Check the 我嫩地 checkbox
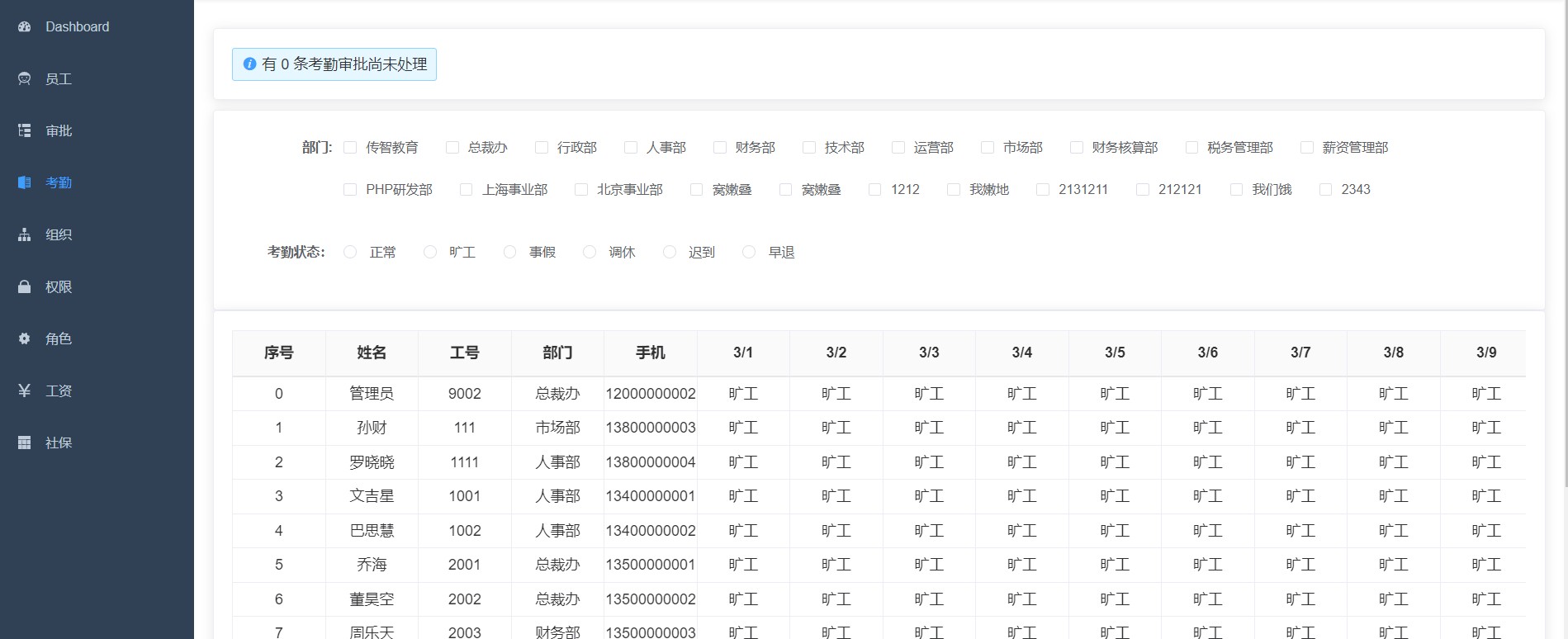 (954, 189)
